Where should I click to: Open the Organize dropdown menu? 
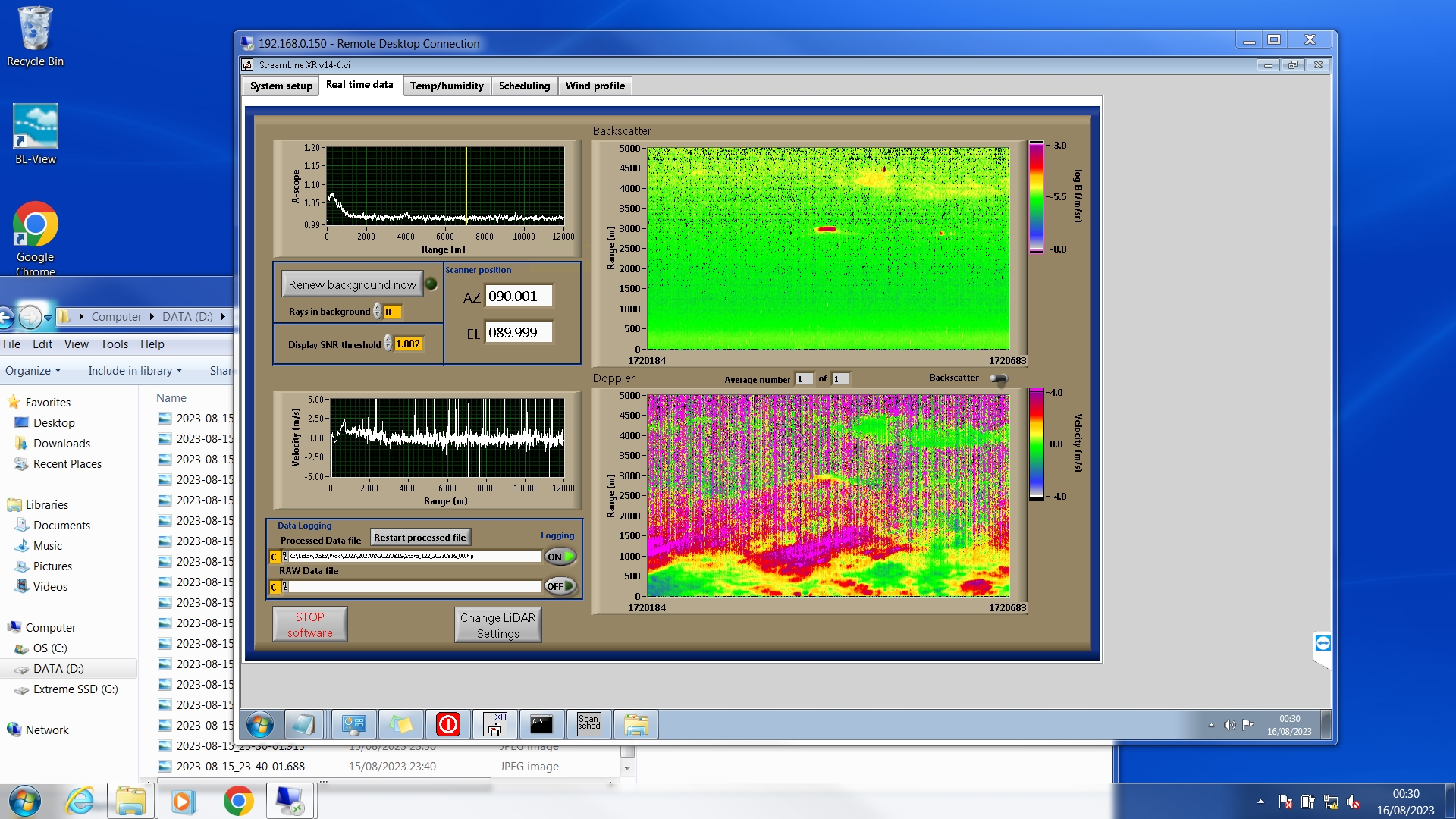(x=33, y=371)
